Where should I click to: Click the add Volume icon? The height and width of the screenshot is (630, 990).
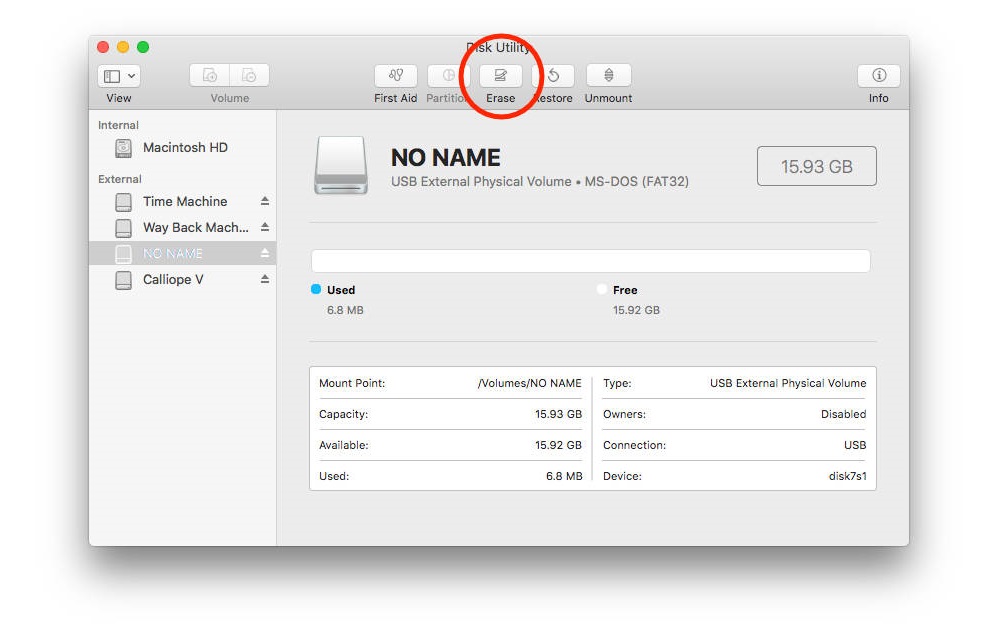[208, 75]
